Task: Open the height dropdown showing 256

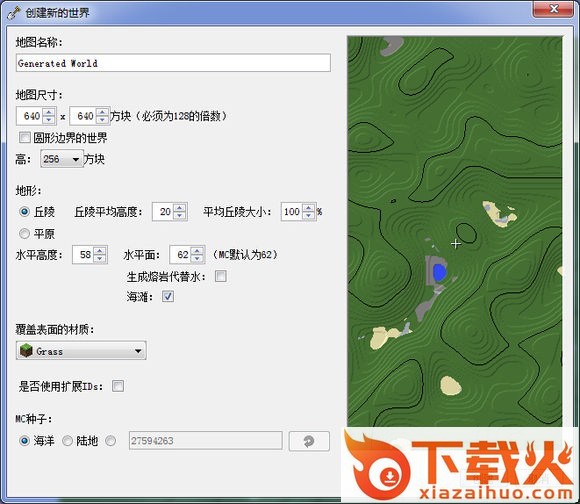Action: pyautogui.click(x=62, y=159)
